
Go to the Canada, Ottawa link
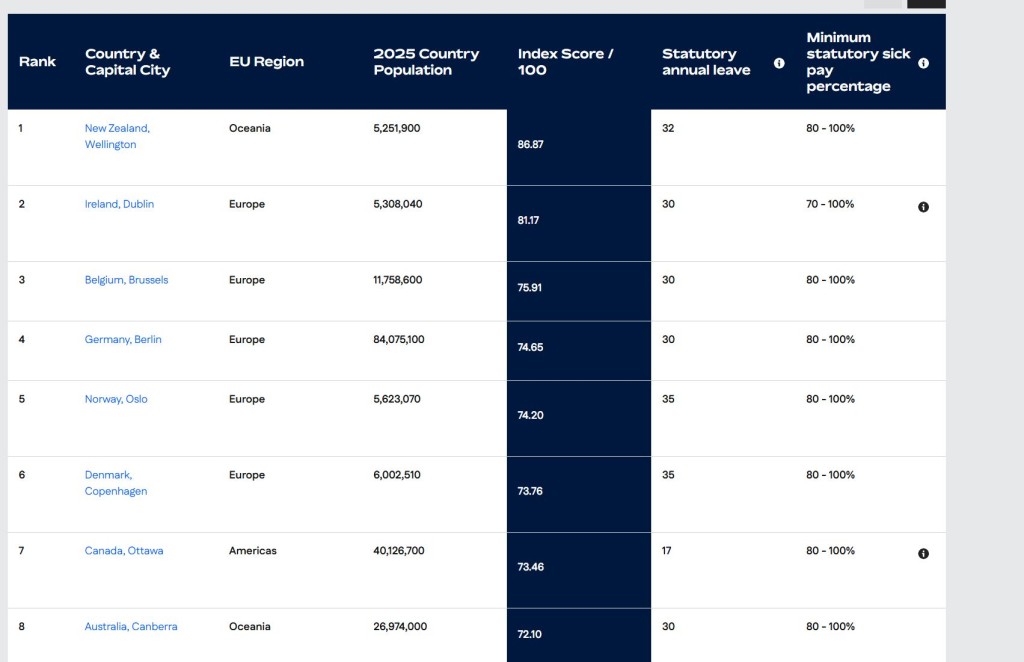[124, 551]
